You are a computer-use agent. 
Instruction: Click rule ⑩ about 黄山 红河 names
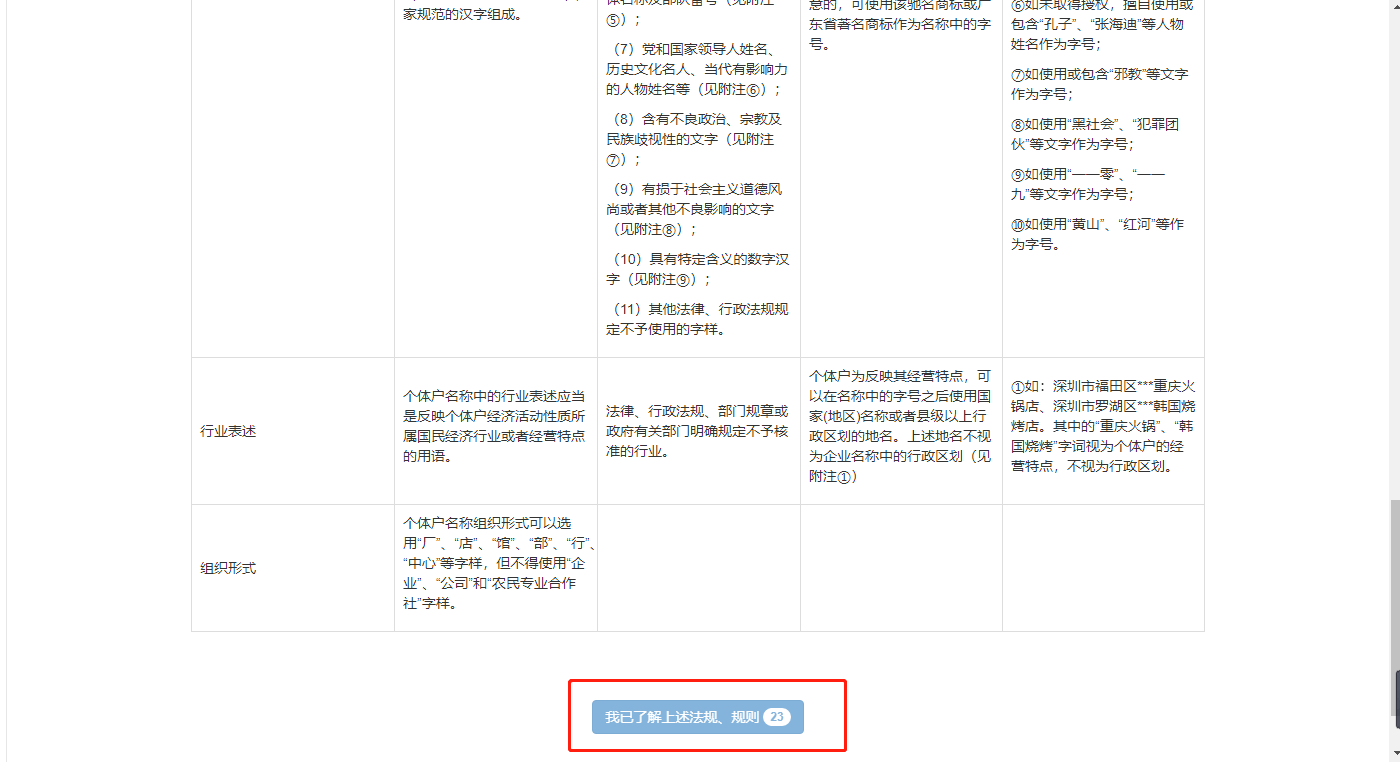pos(1095,234)
